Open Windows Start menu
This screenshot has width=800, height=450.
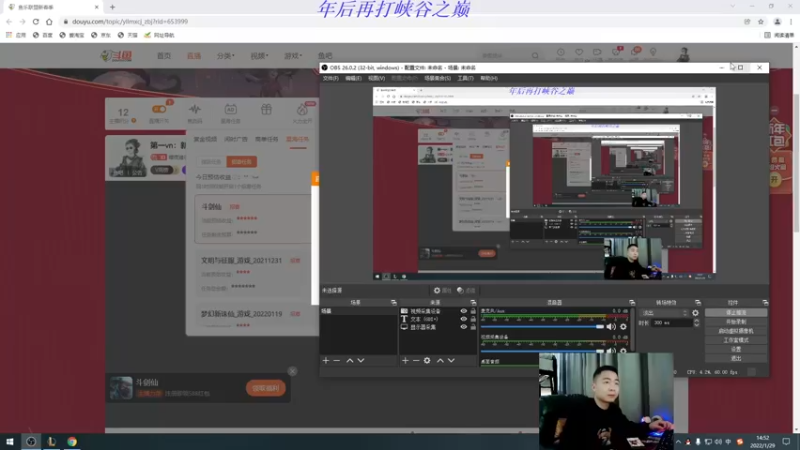[x=10, y=442]
